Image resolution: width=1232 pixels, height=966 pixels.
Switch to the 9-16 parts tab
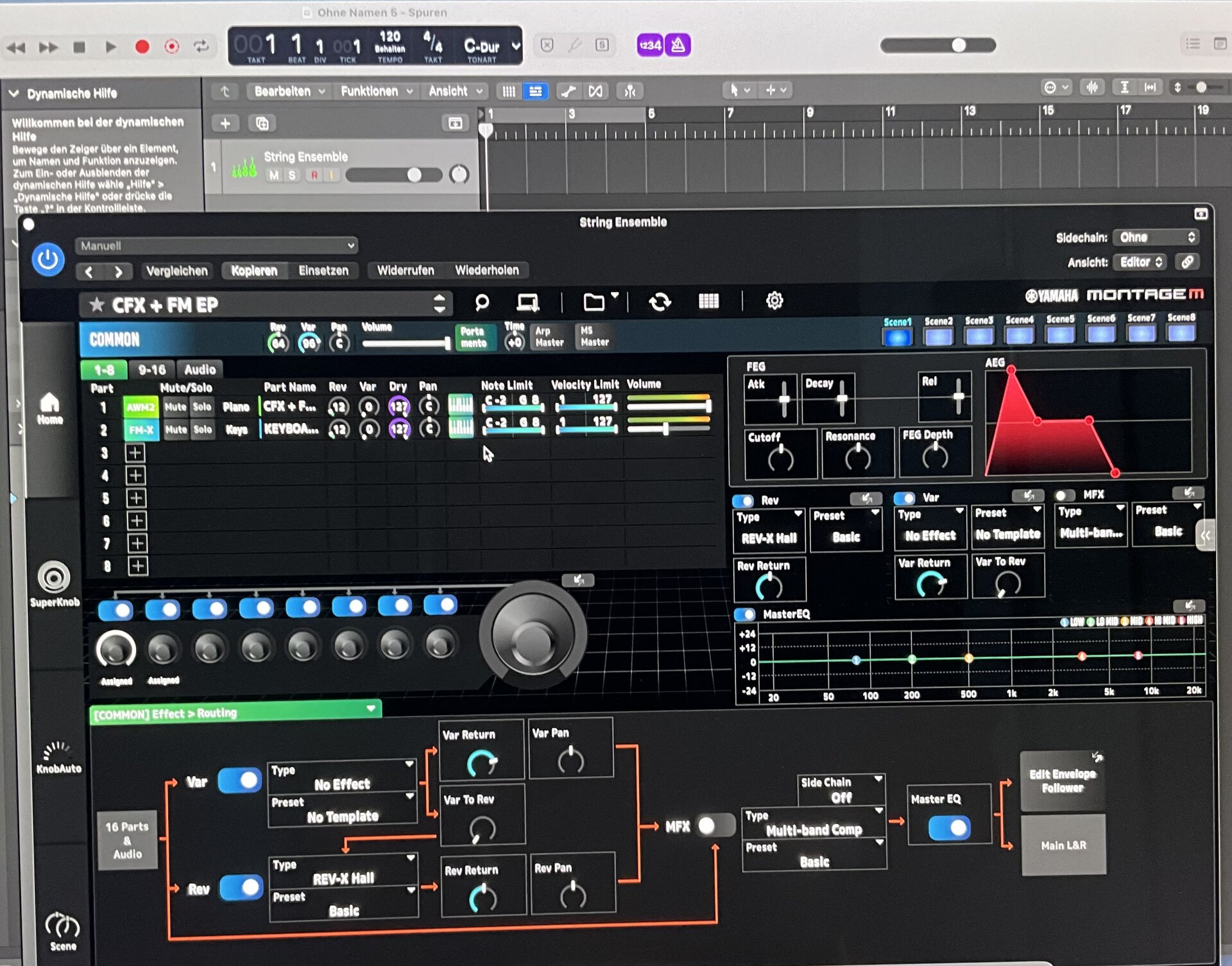tap(151, 370)
